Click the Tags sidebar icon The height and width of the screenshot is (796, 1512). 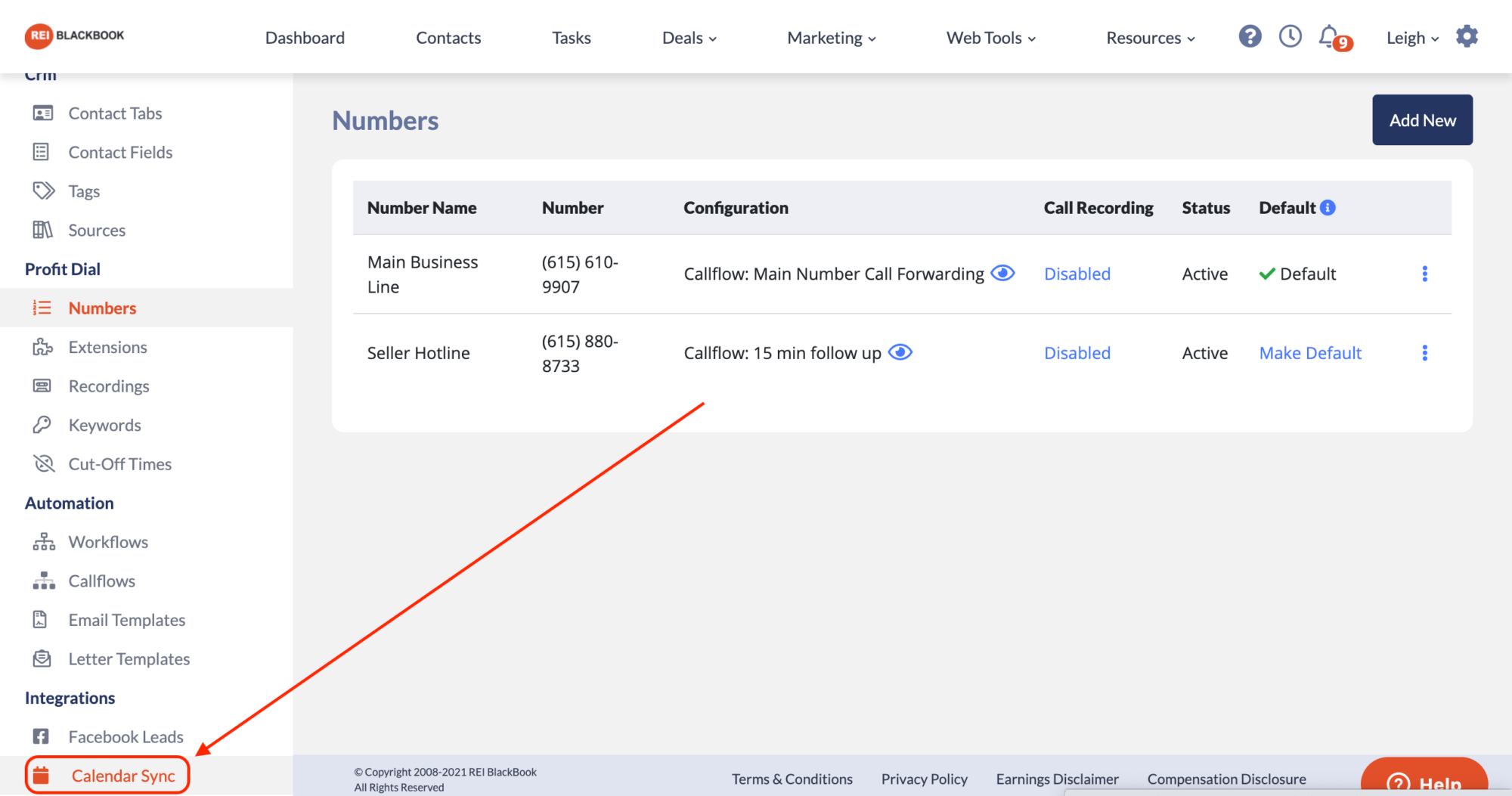coord(44,190)
